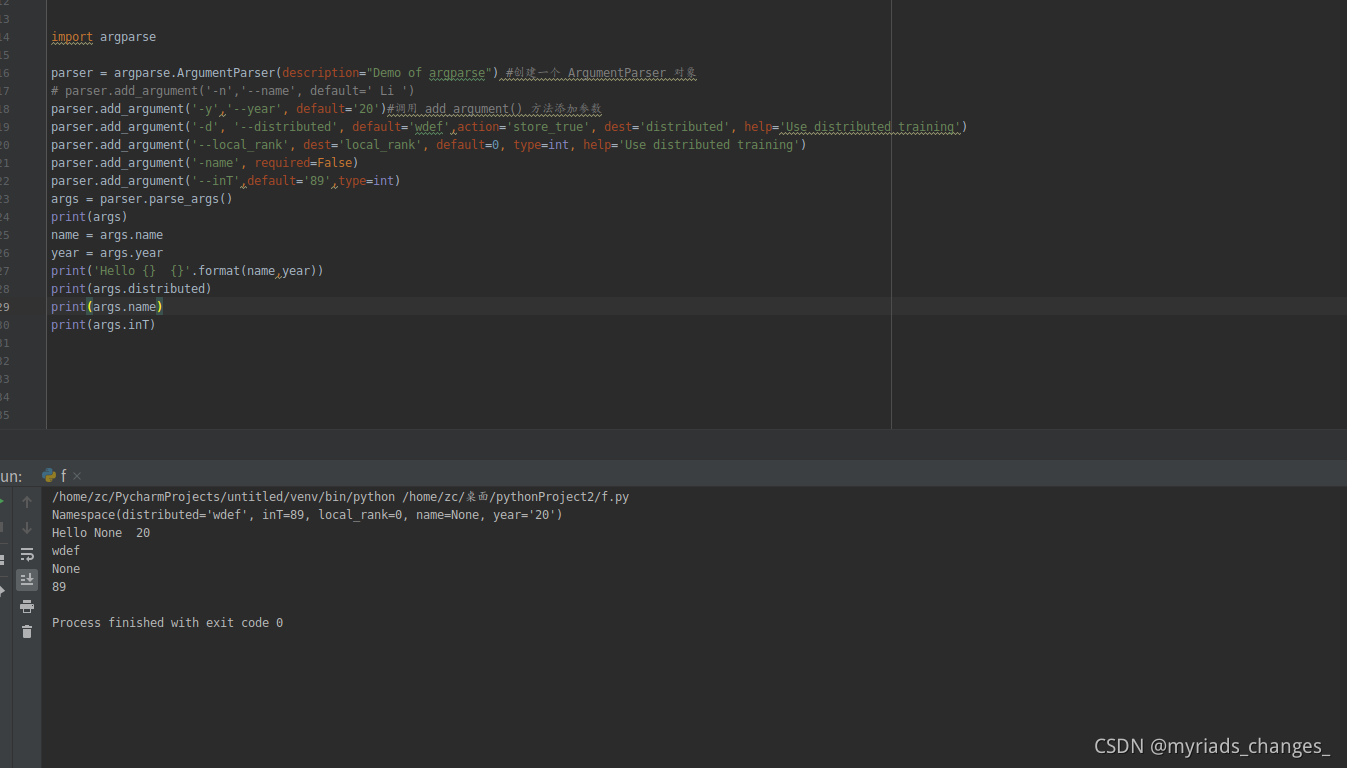
Task: Select the 'f' run tab
Action: (62, 476)
